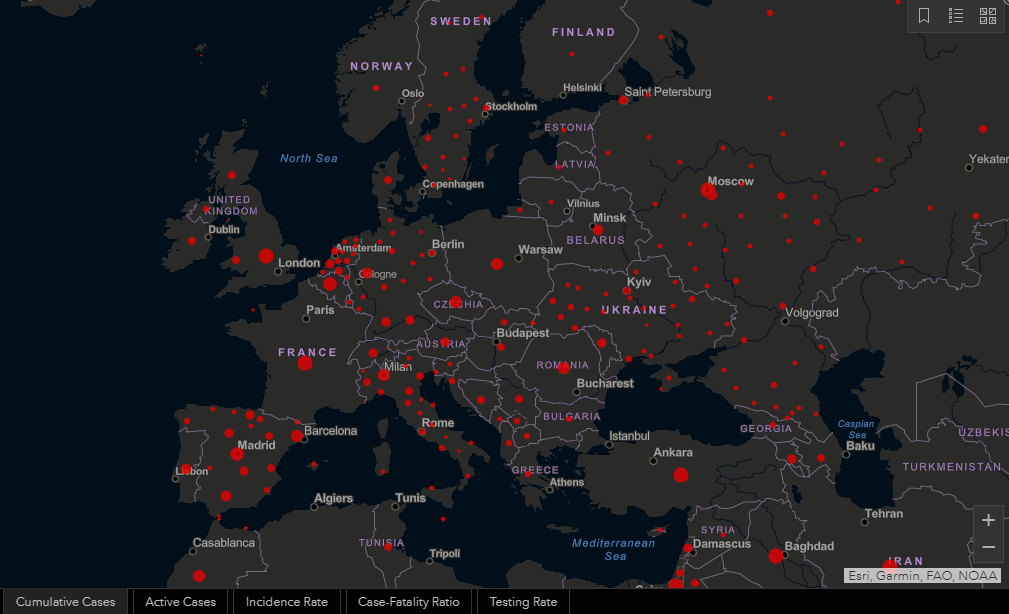Zoom out with the minus button
The height and width of the screenshot is (614, 1009).
[x=988, y=547]
